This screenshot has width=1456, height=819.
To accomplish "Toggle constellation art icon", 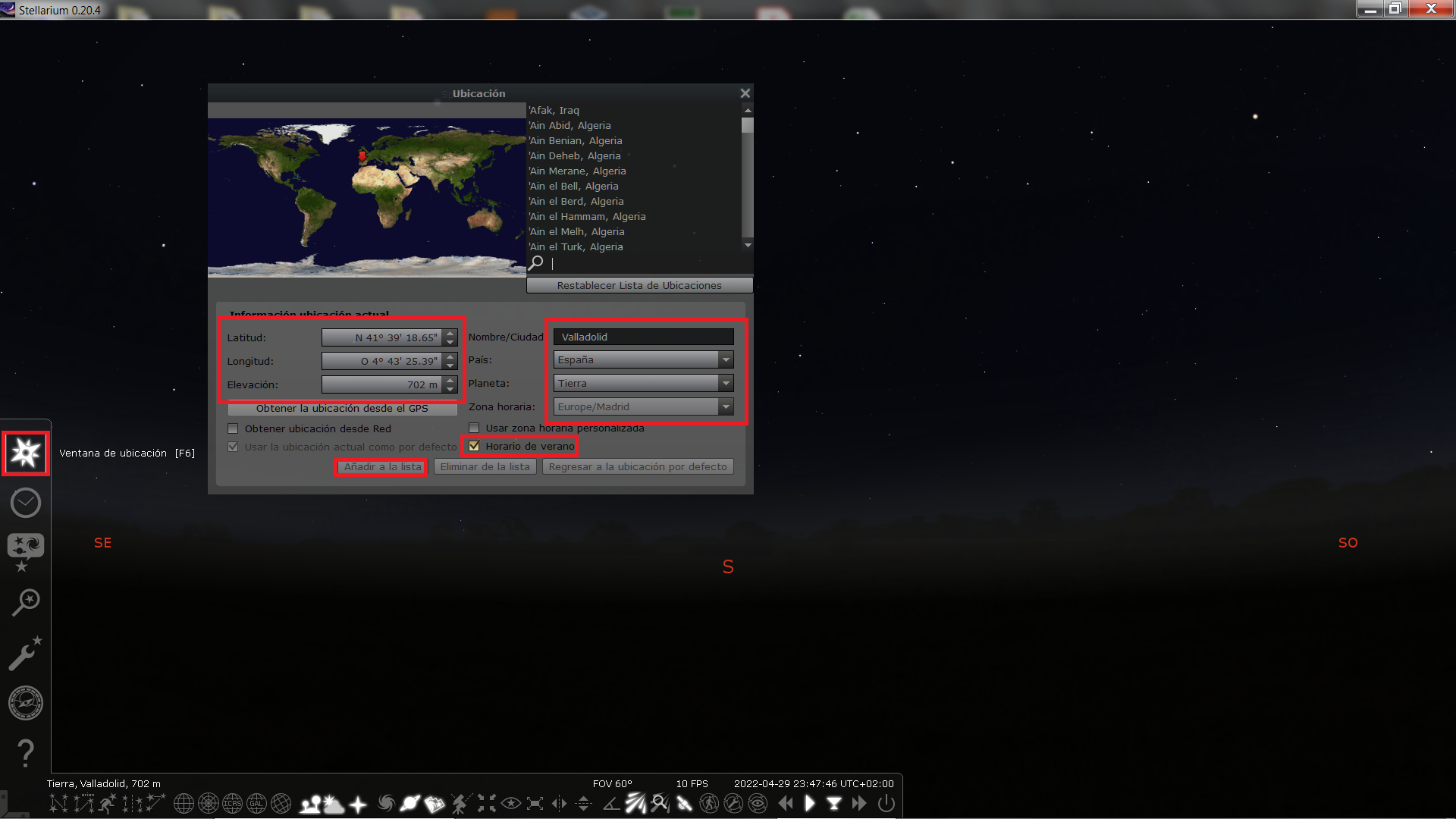I will 108,803.
